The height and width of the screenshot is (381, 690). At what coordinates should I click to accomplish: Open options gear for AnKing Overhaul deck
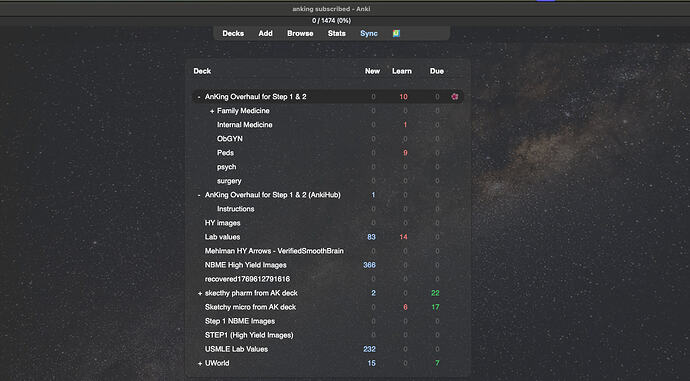tap(455, 96)
